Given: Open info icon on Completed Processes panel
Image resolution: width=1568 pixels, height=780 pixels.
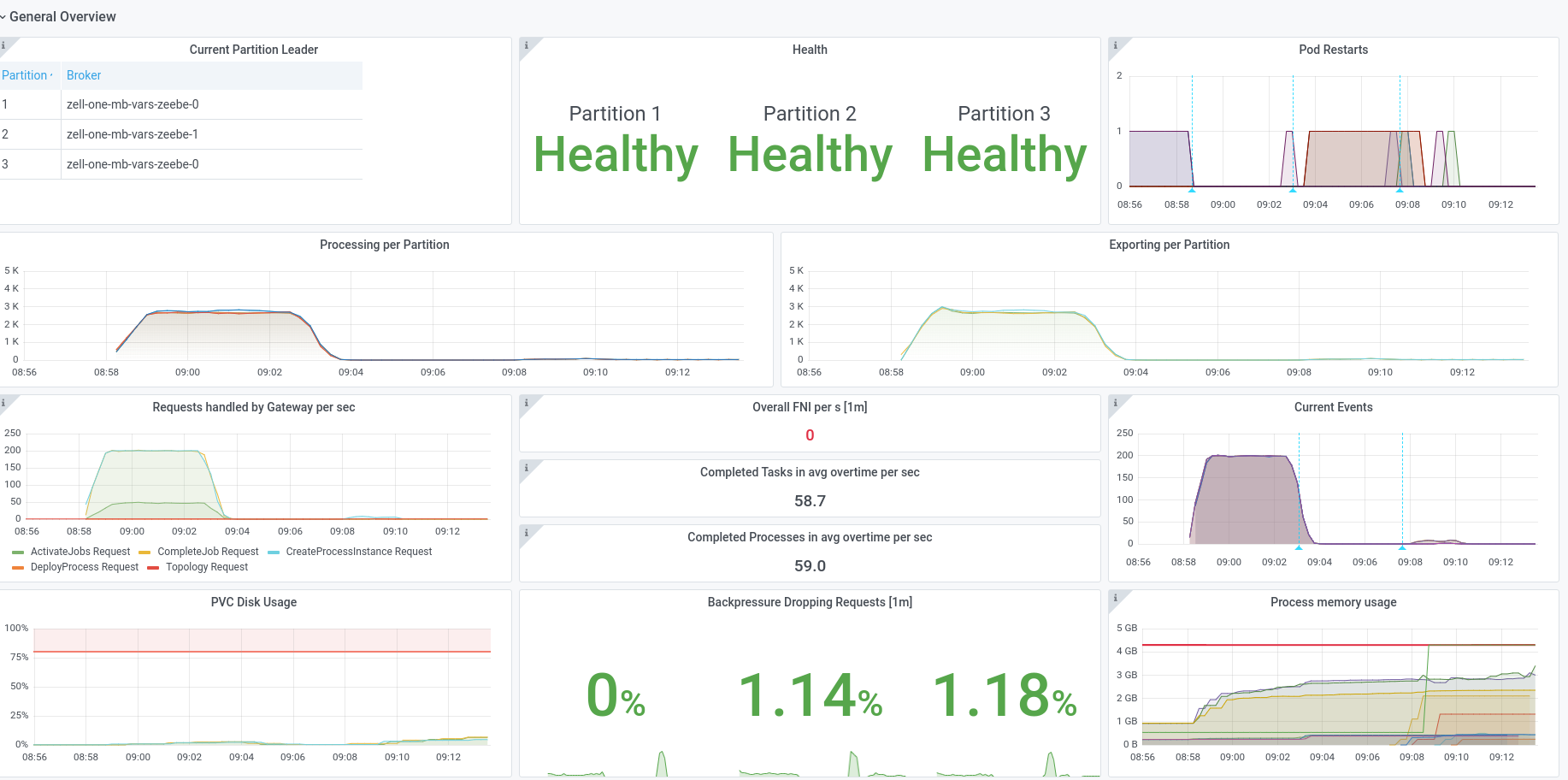Looking at the screenshot, I should (527, 533).
